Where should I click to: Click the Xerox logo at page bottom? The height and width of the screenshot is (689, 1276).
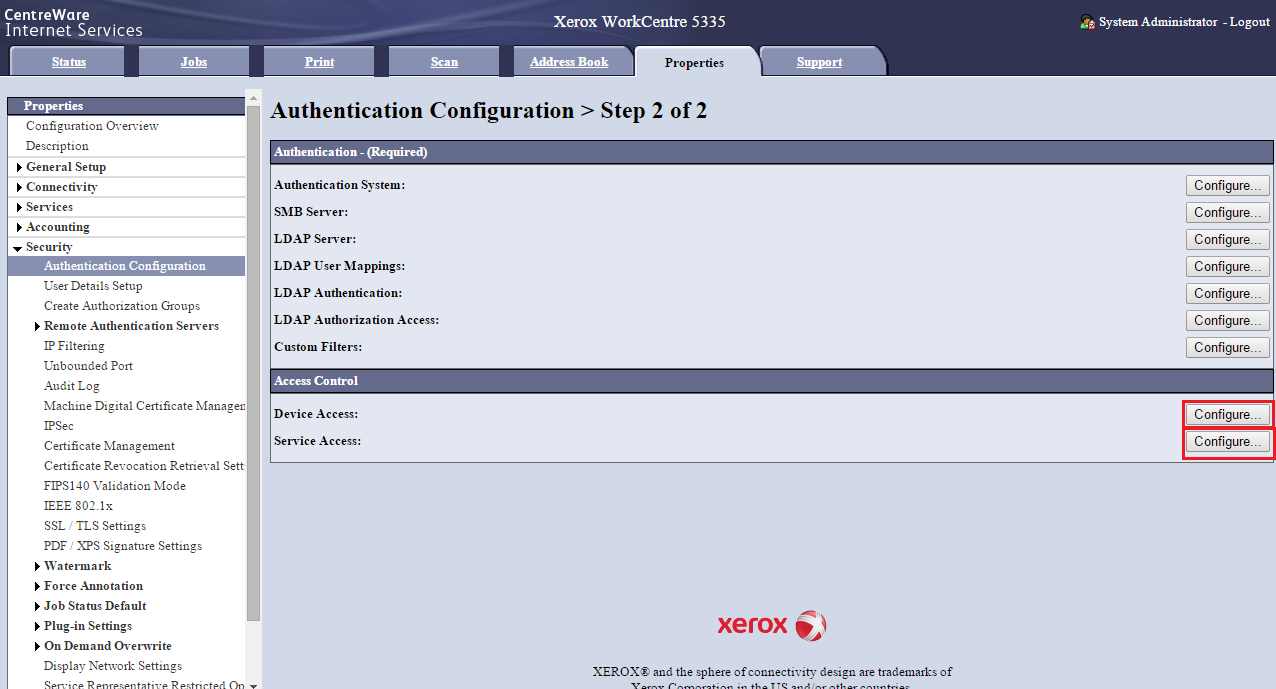click(771, 626)
